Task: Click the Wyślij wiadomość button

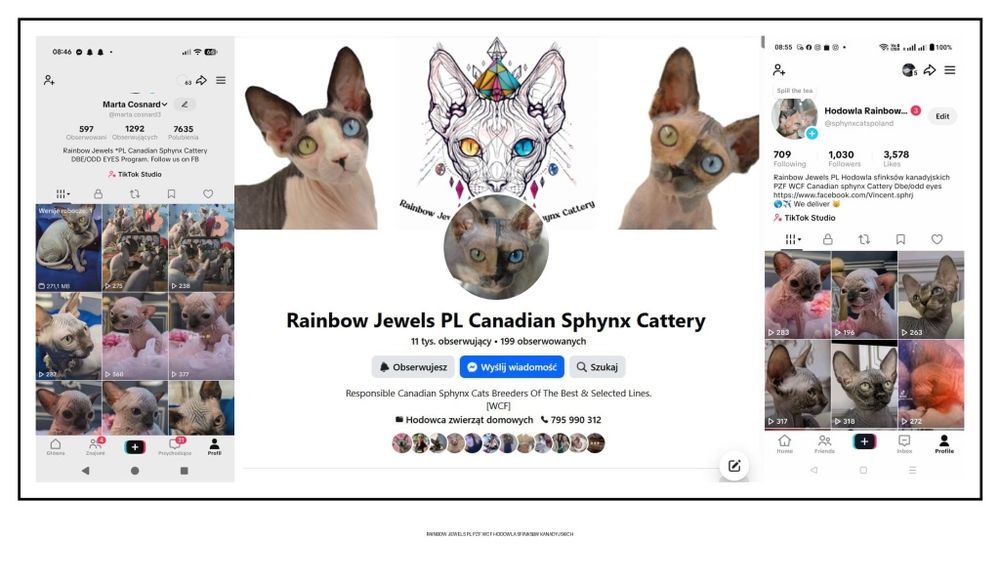Action: click(x=512, y=367)
